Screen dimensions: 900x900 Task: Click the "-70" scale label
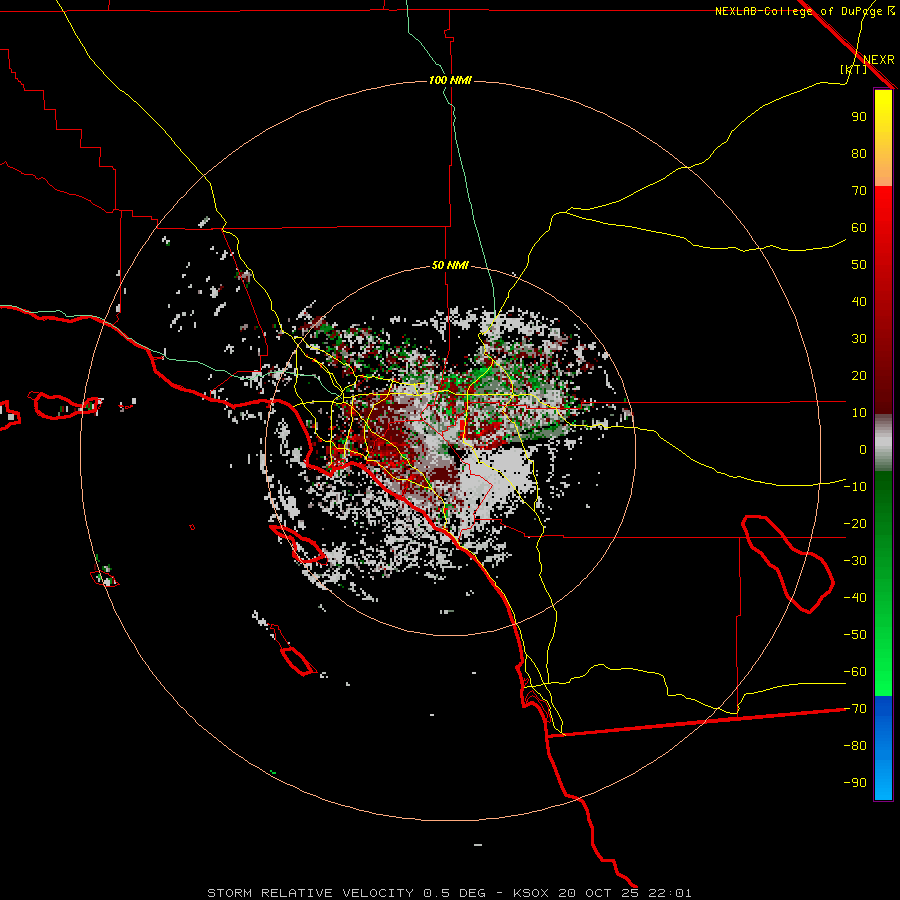pos(855,709)
